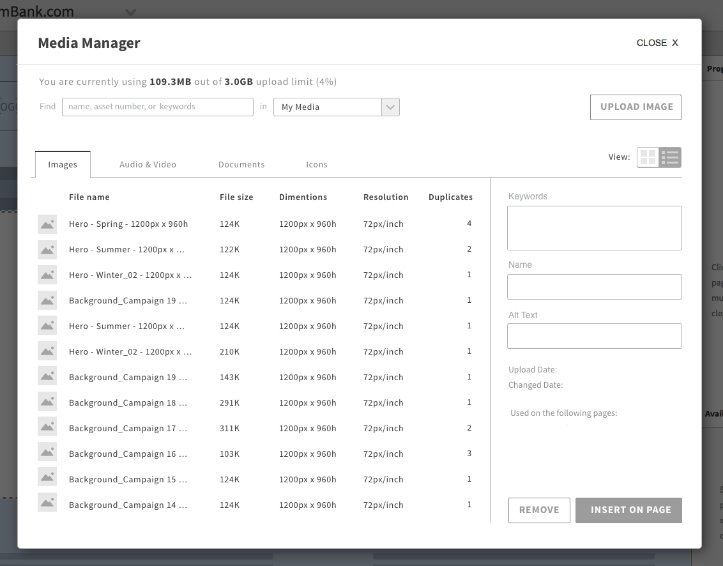Click thumbnail icon for Background_Campaign 18 row

[x=47, y=402]
